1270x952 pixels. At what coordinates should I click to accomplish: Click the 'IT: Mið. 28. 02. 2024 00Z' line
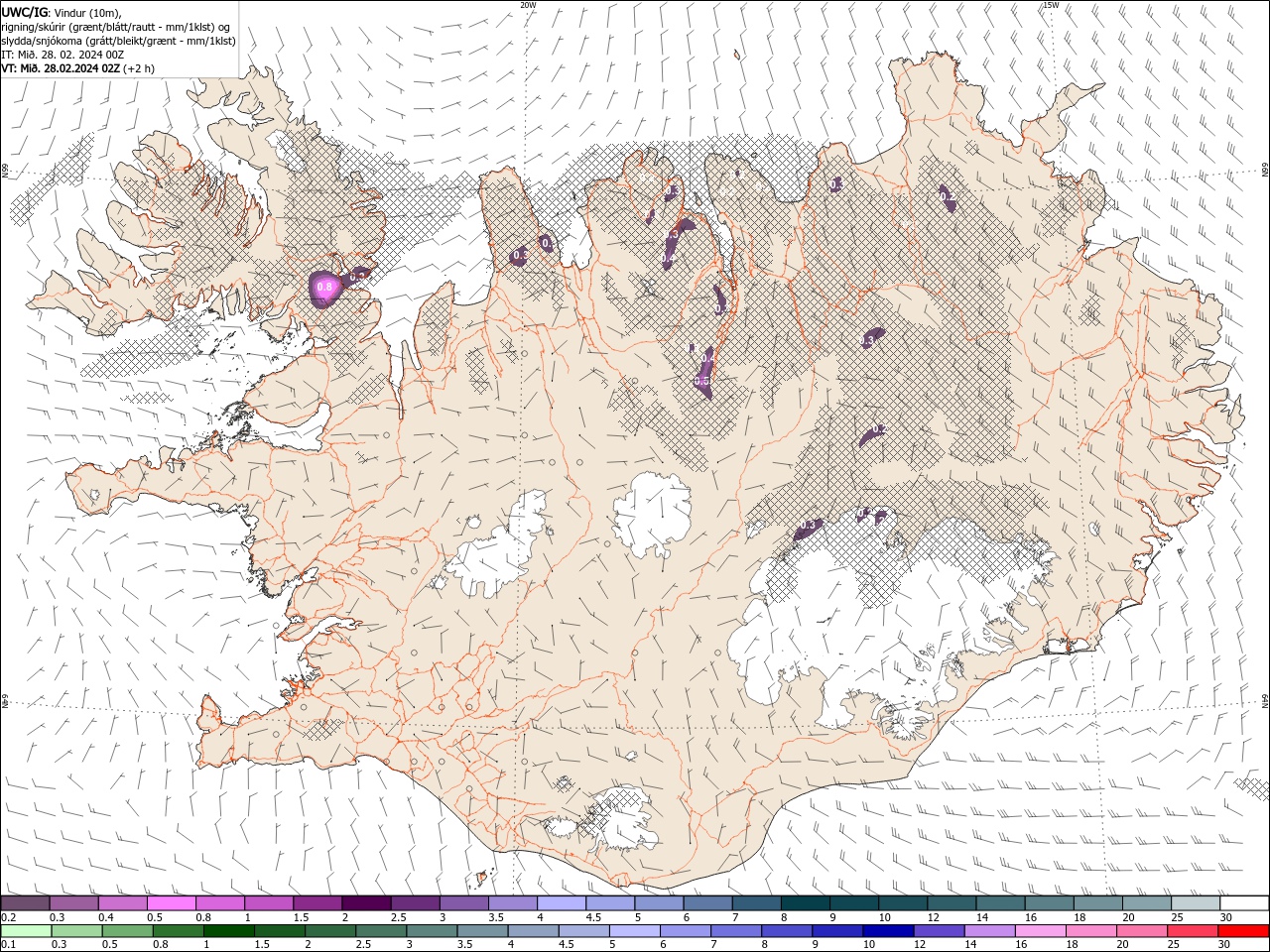point(63,55)
